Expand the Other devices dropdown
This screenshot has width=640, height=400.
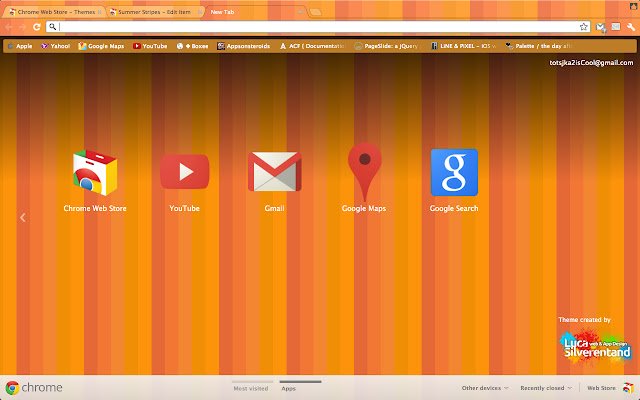coord(485,388)
